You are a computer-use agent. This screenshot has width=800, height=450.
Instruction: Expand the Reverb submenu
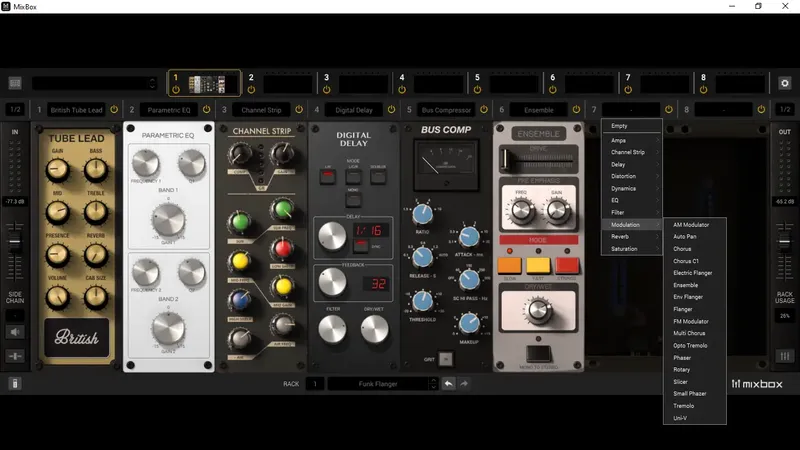632,237
